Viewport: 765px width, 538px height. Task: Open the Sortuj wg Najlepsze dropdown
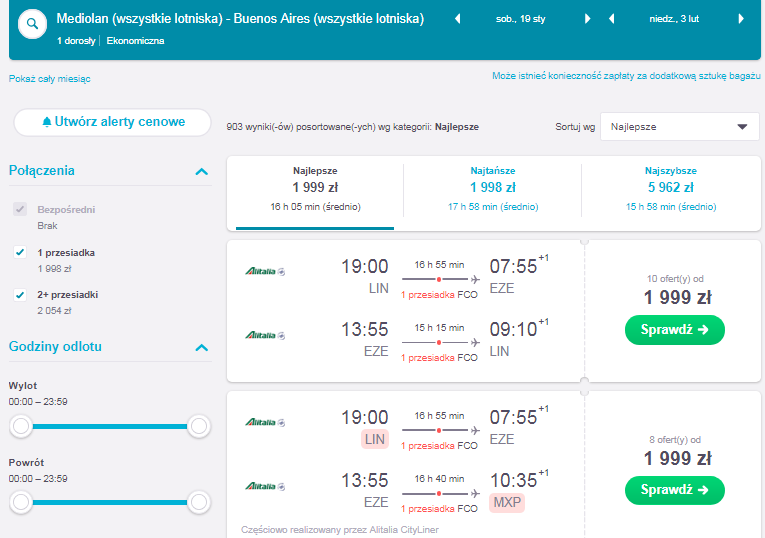point(680,127)
